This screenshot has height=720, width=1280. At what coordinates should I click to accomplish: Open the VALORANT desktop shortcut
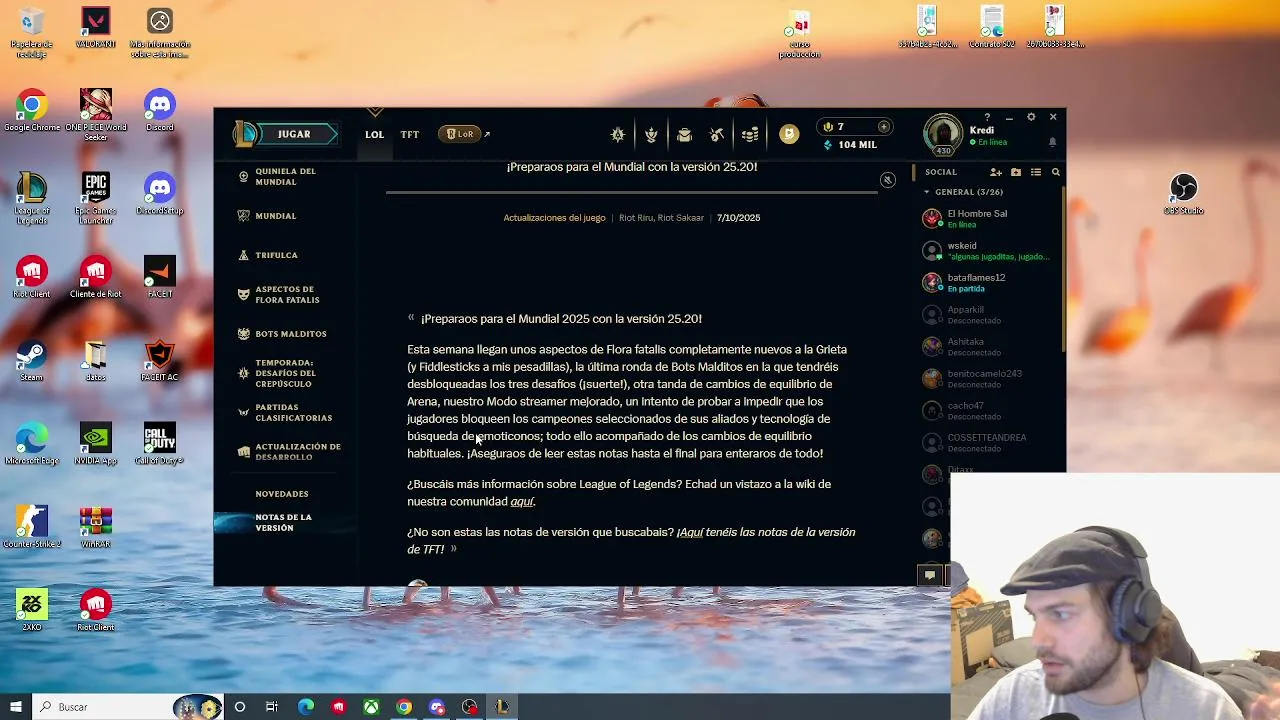click(96, 28)
